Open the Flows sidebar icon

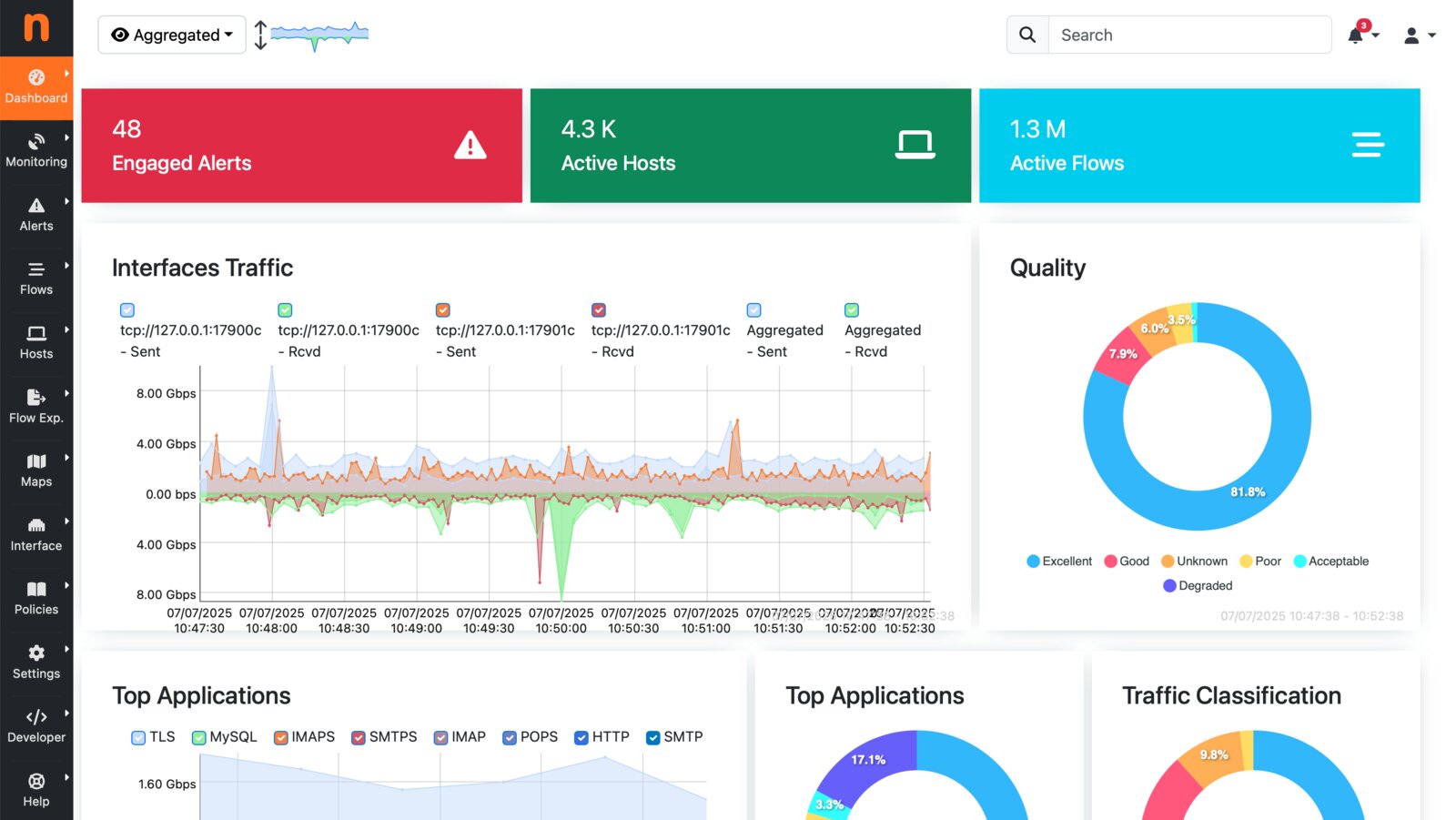point(36,269)
